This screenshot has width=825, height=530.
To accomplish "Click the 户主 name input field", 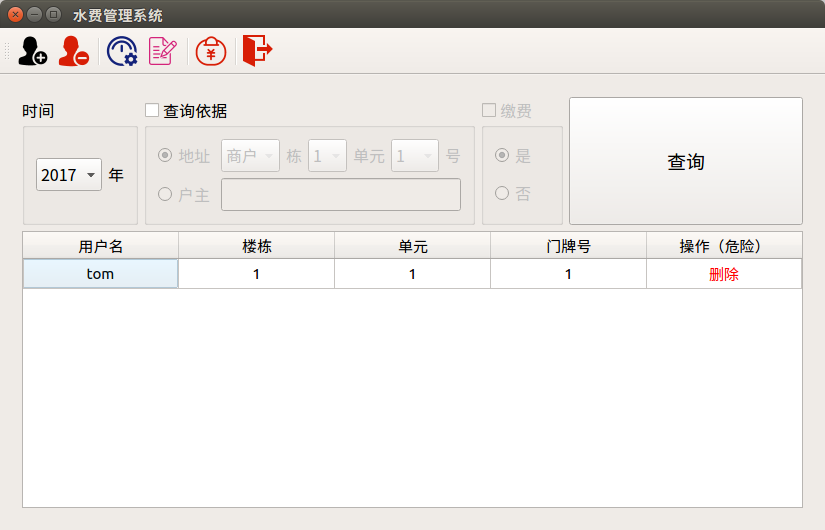I will click(x=341, y=195).
